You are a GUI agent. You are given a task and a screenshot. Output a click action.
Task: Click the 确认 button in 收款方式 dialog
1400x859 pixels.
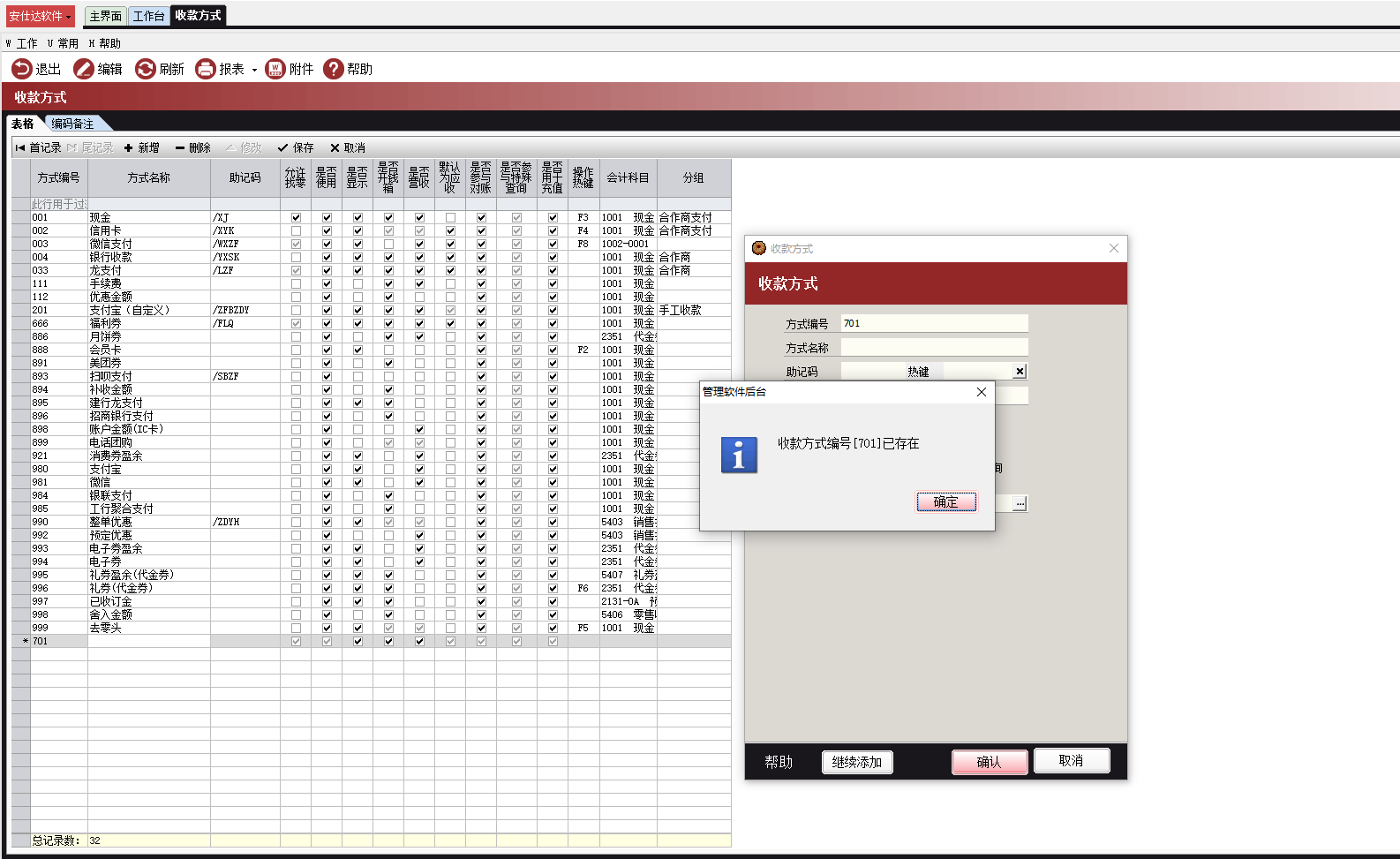[990, 762]
